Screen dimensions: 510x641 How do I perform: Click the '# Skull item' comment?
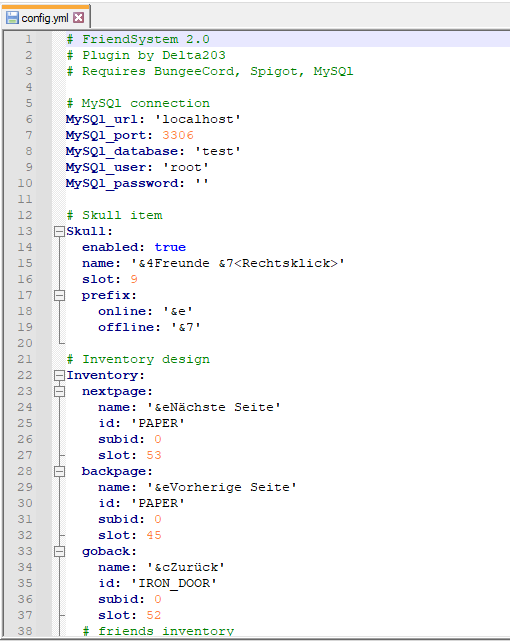114,215
